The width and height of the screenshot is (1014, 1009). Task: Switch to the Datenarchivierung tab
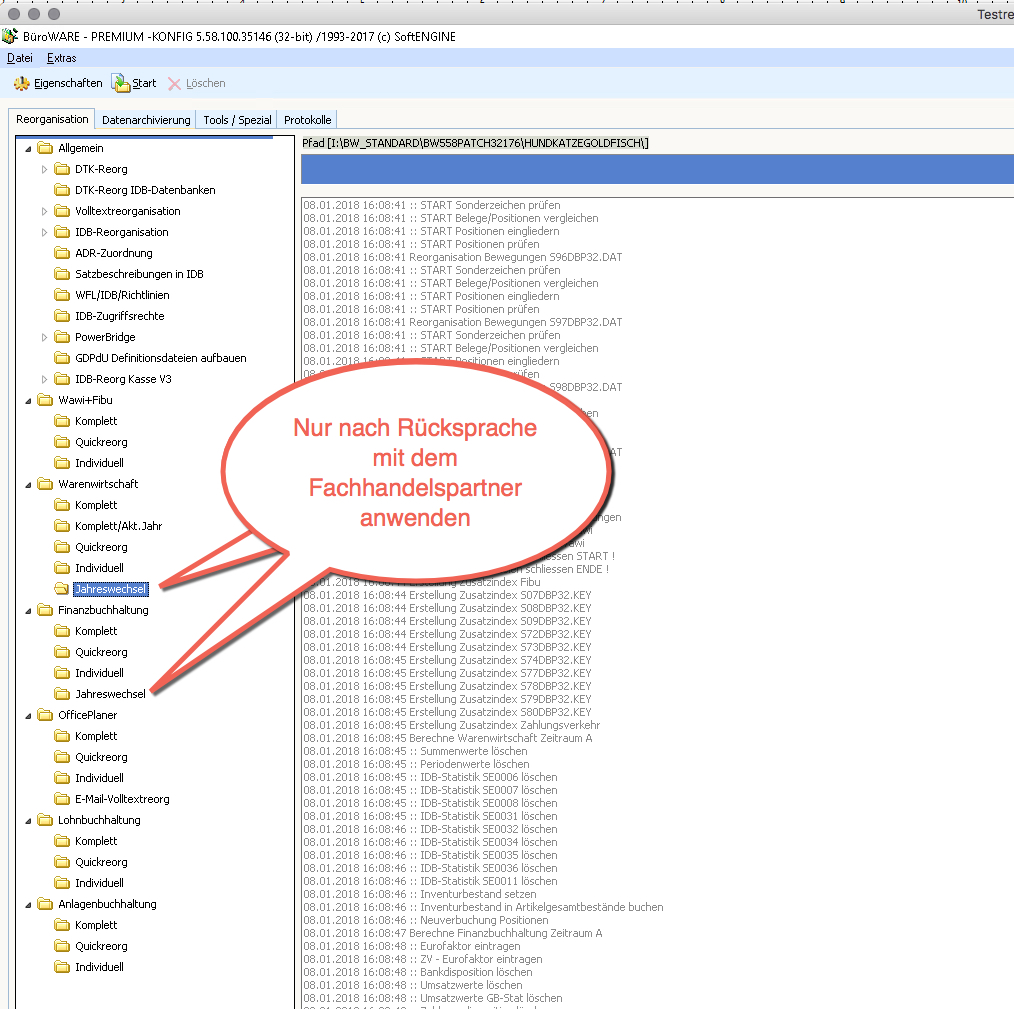click(x=146, y=120)
